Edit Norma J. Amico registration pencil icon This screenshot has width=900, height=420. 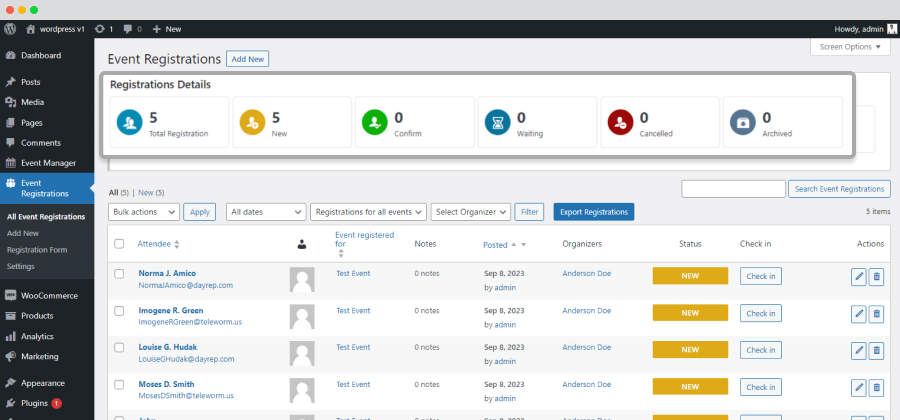coord(859,277)
